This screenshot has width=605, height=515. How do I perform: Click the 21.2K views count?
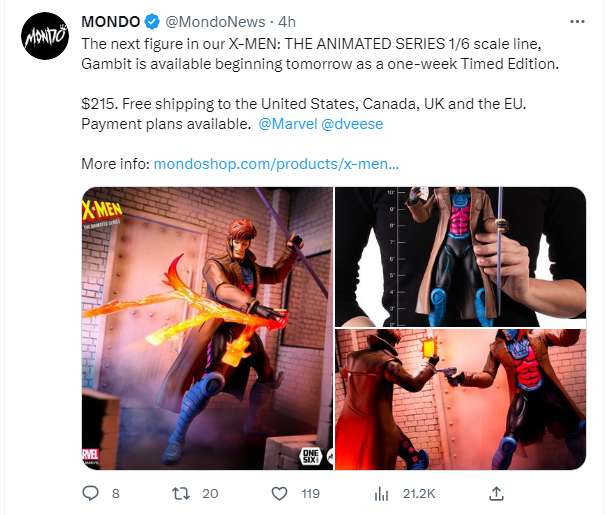pyautogui.click(x=419, y=493)
